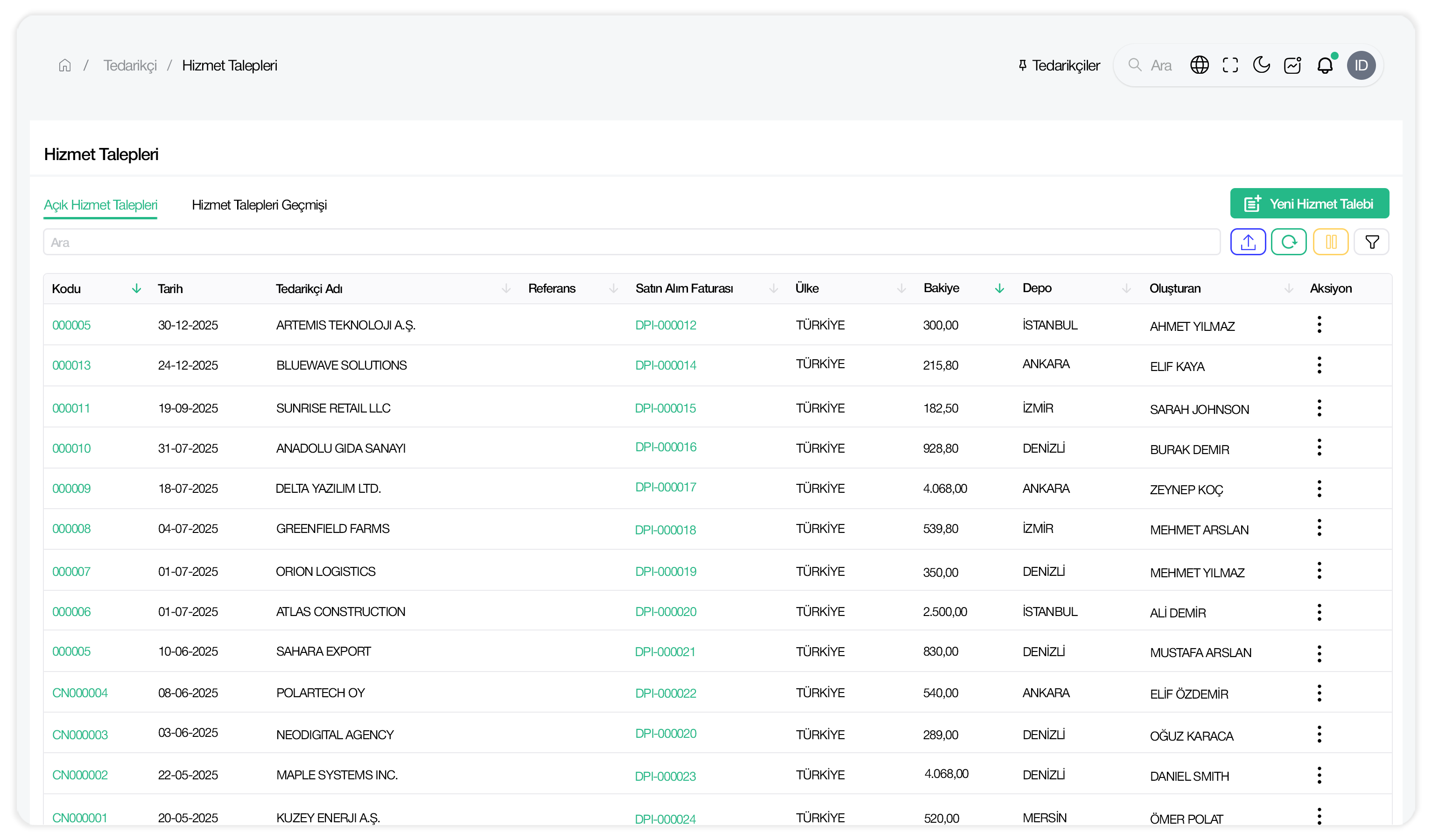
Task: Open action menu for BLUEWAVE SOLUTIONS row
Action: click(1320, 365)
